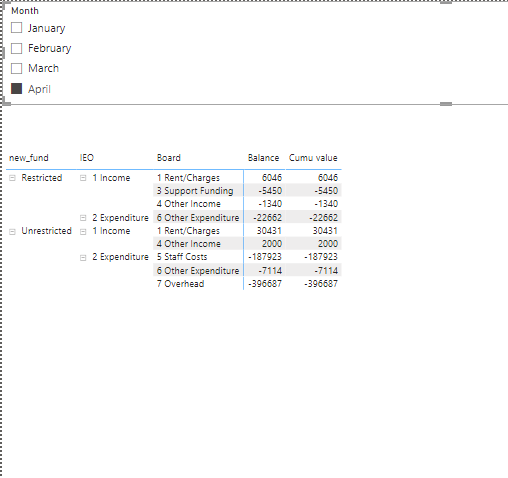Collapse 1 Income under Unrestricted
The image size is (508, 478).
[83, 231]
